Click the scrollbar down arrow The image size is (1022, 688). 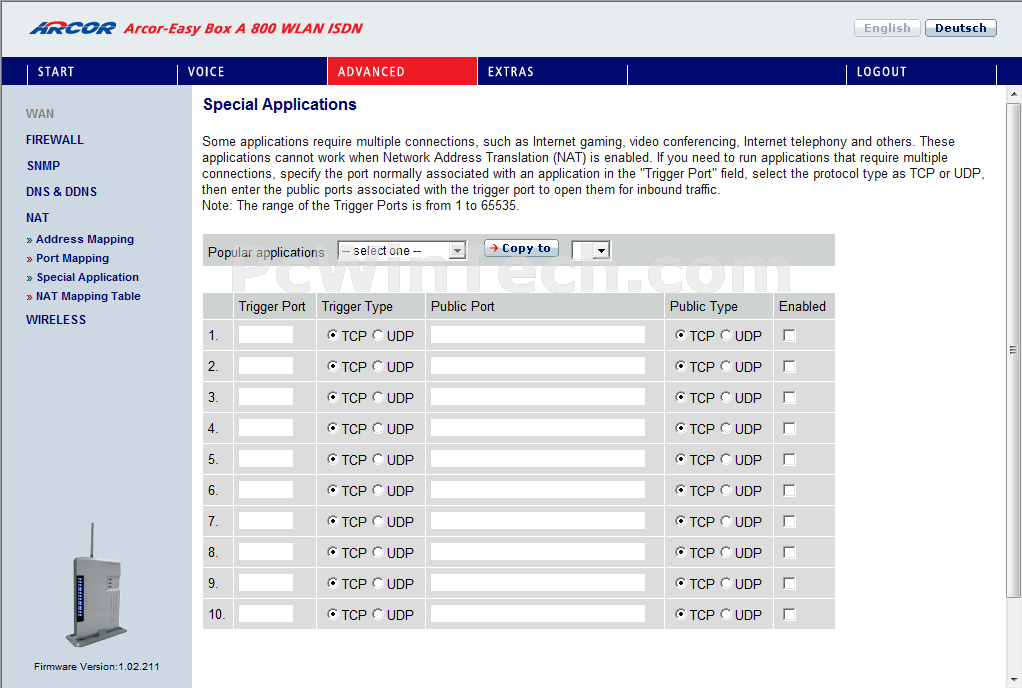click(1013, 681)
